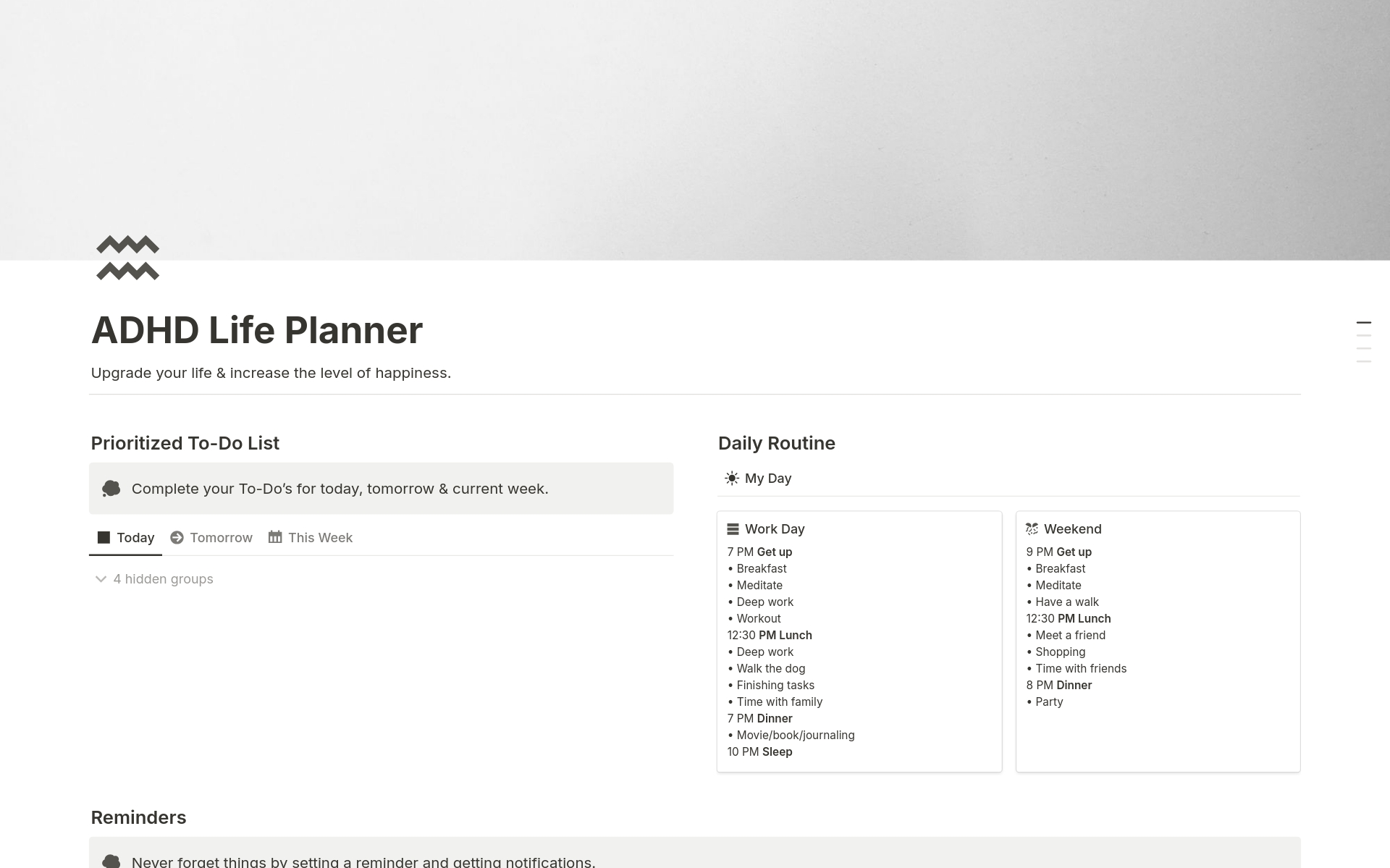Click the thought-bubble icon in the To-Do callout
The width and height of the screenshot is (1390, 868).
110,488
